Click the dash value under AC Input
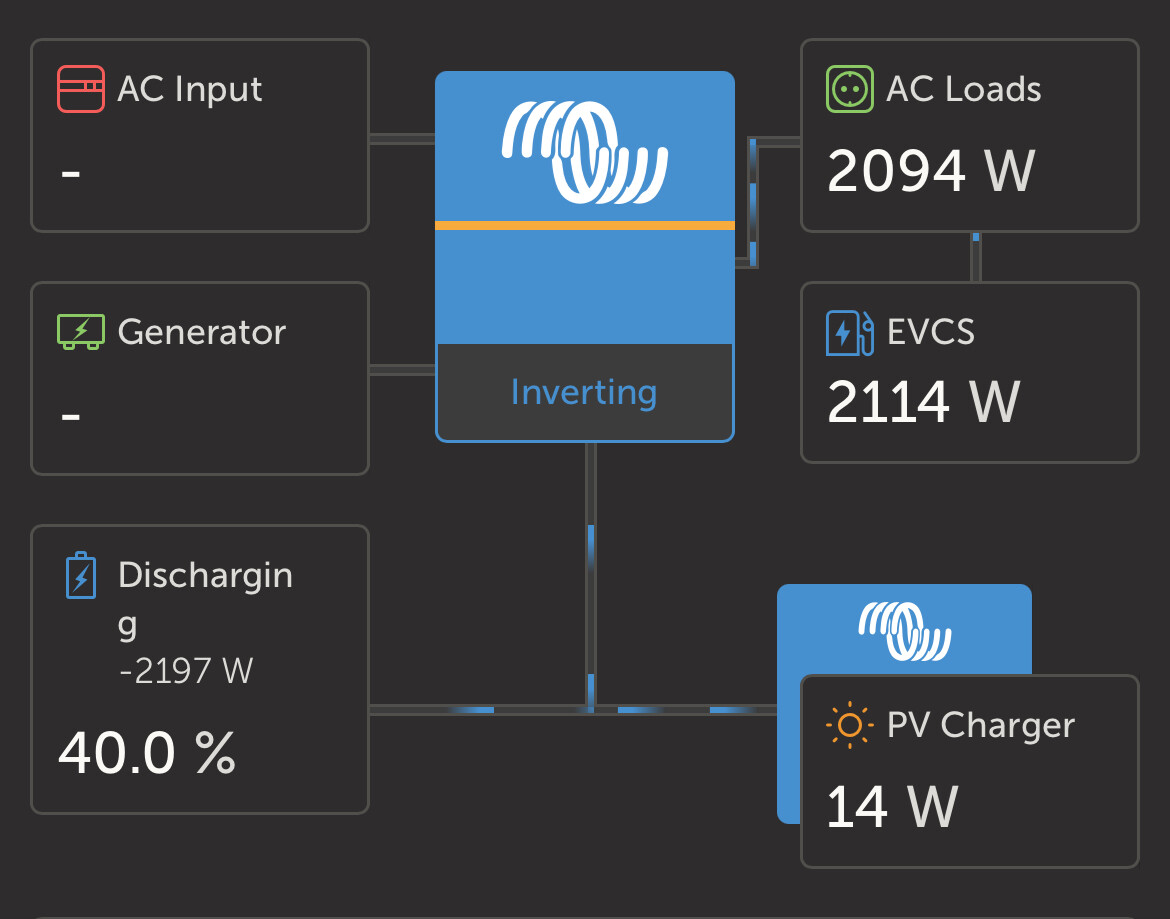 click(71, 173)
